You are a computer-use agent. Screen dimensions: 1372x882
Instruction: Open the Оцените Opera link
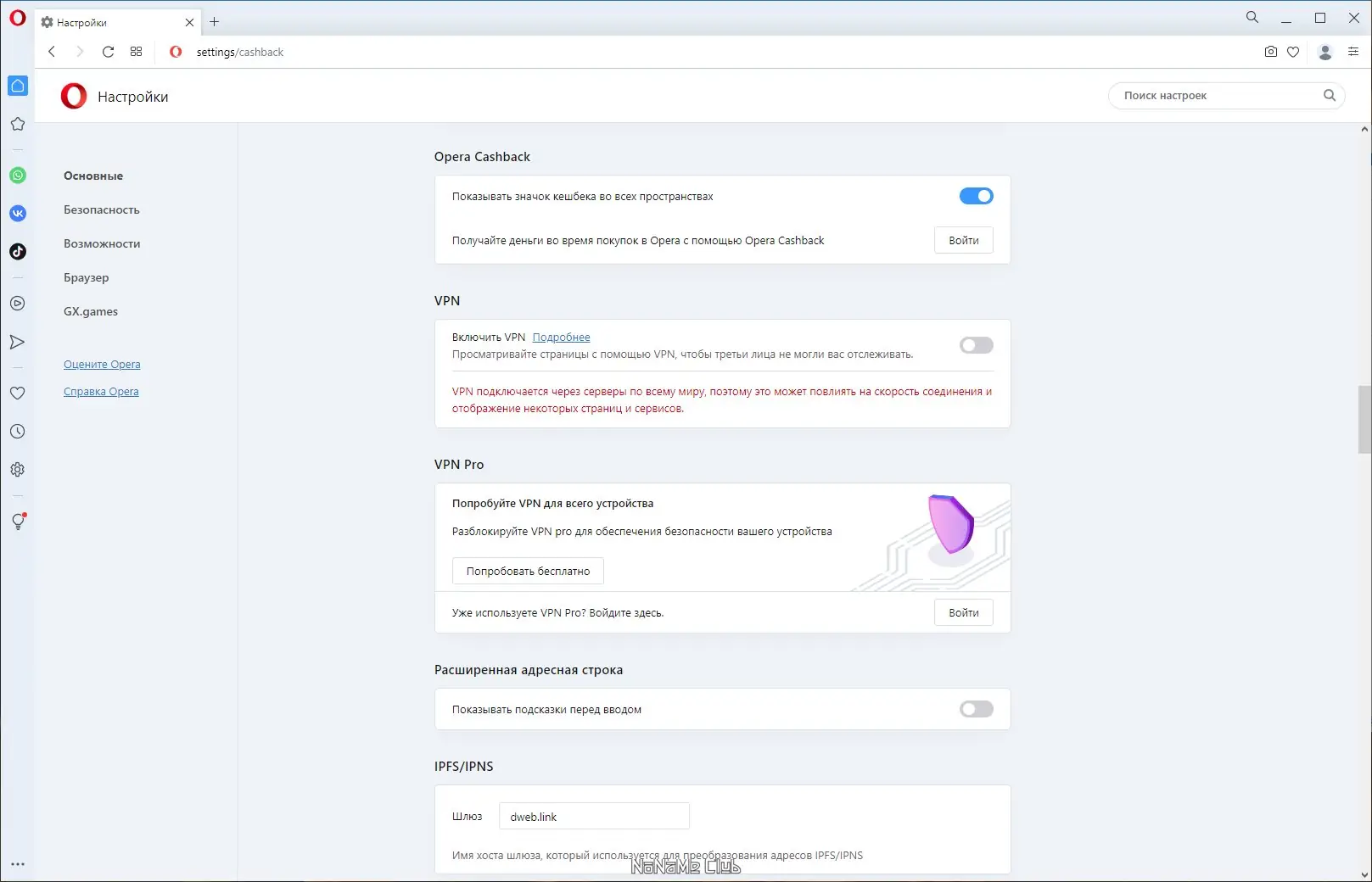(x=102, y=365)
